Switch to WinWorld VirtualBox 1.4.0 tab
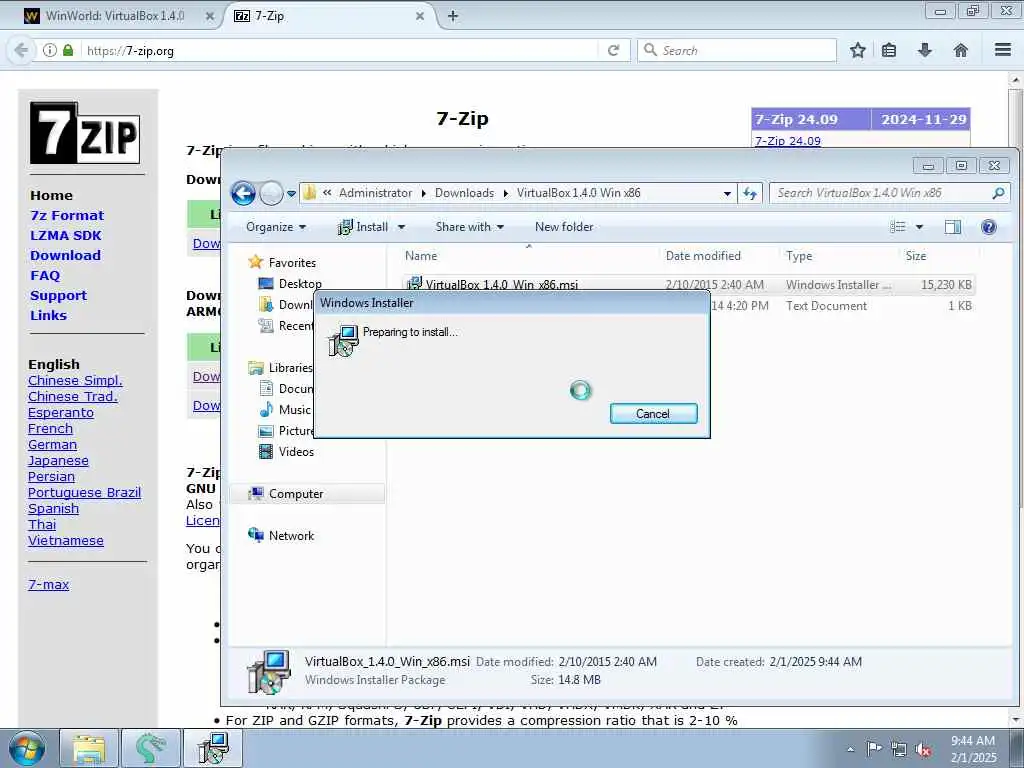 pyautogui.click(x=115, y=16)
